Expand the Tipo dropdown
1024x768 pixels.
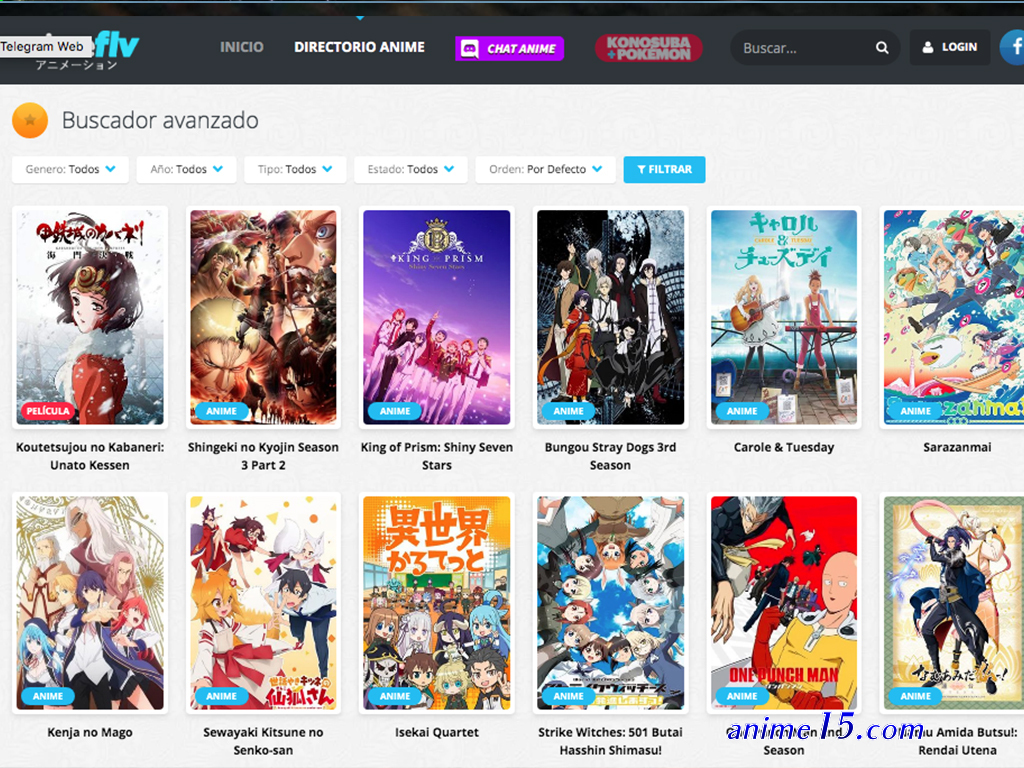[295, 169]
